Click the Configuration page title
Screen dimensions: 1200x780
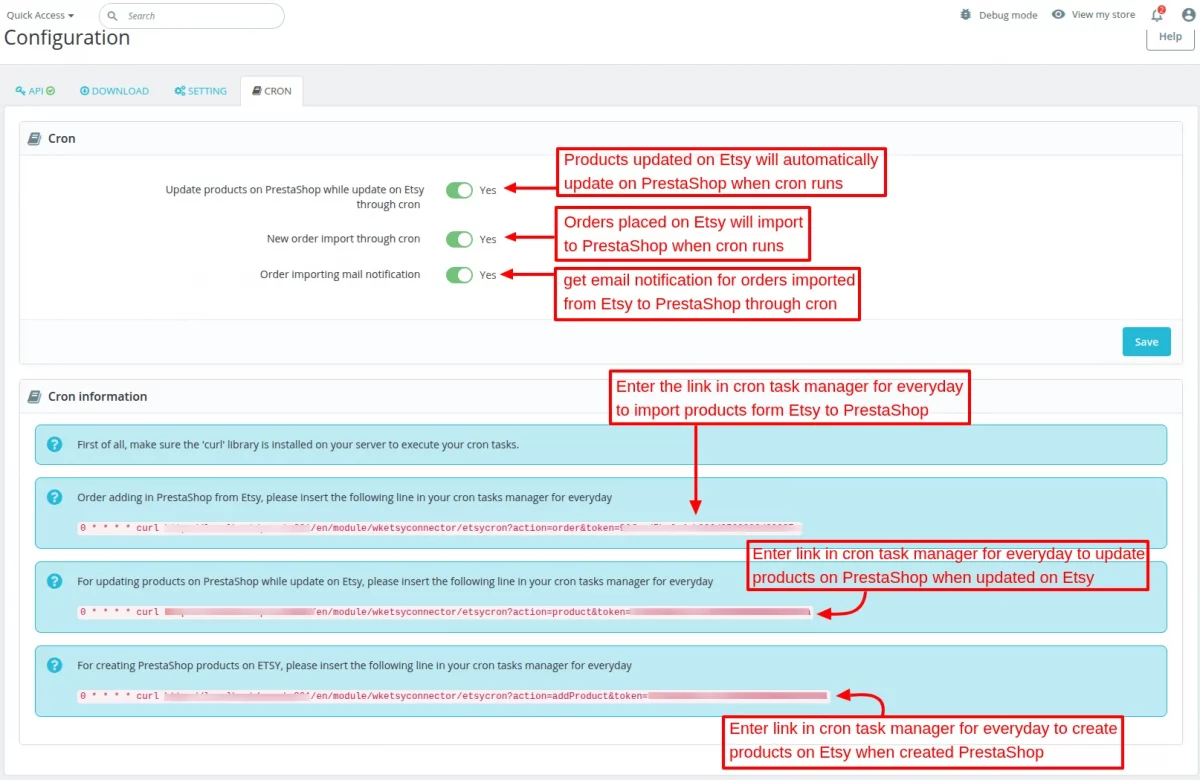pos(67,38)
